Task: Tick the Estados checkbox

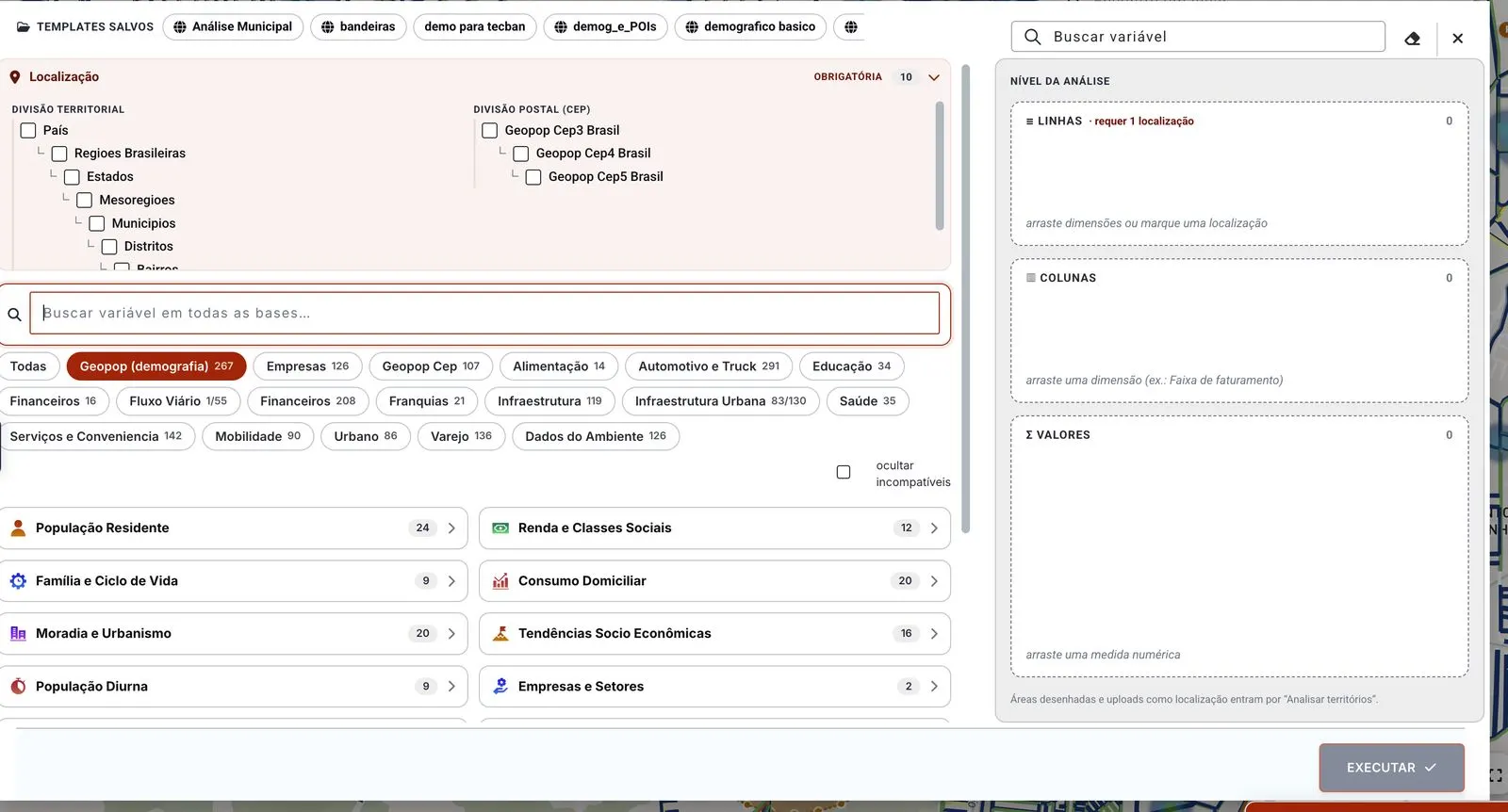Action: coord(72,176)
